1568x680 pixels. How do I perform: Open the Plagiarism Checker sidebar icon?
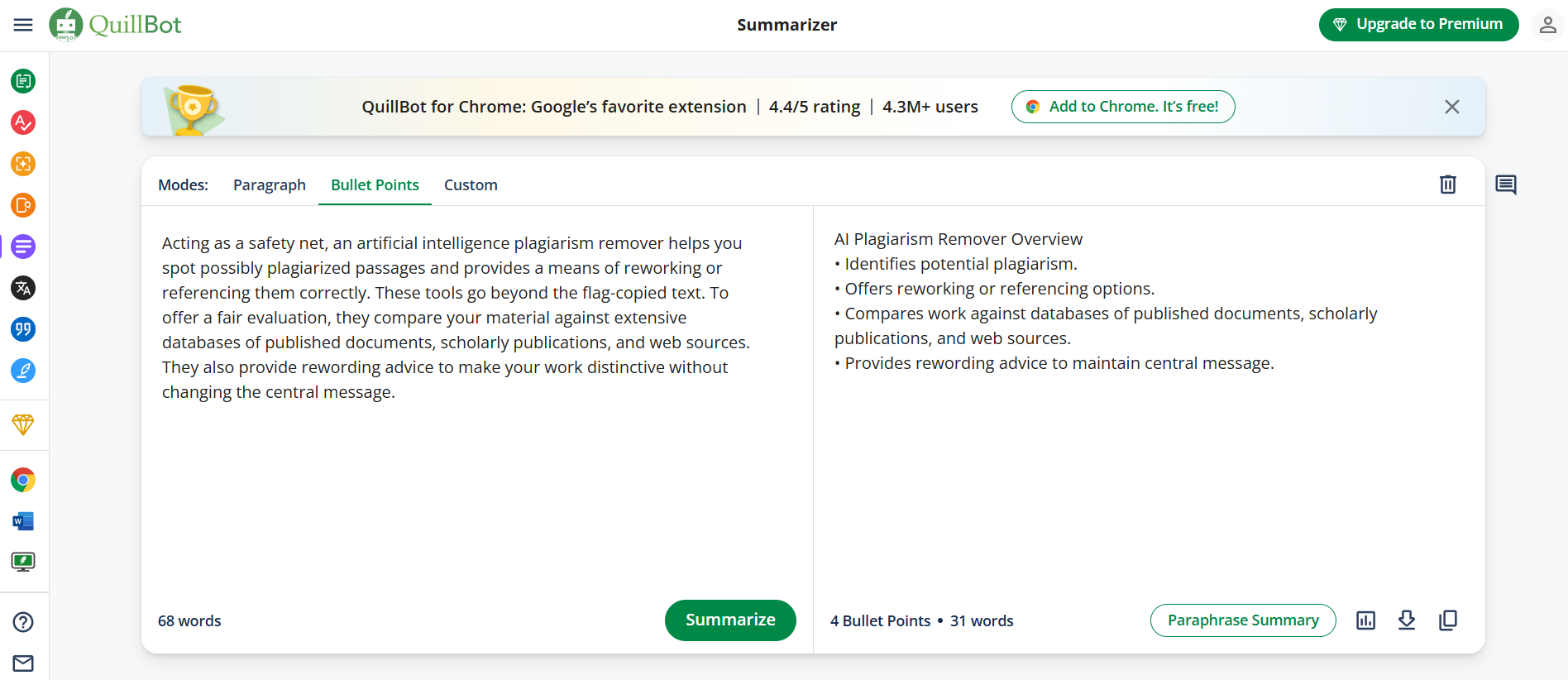point(23,164)
